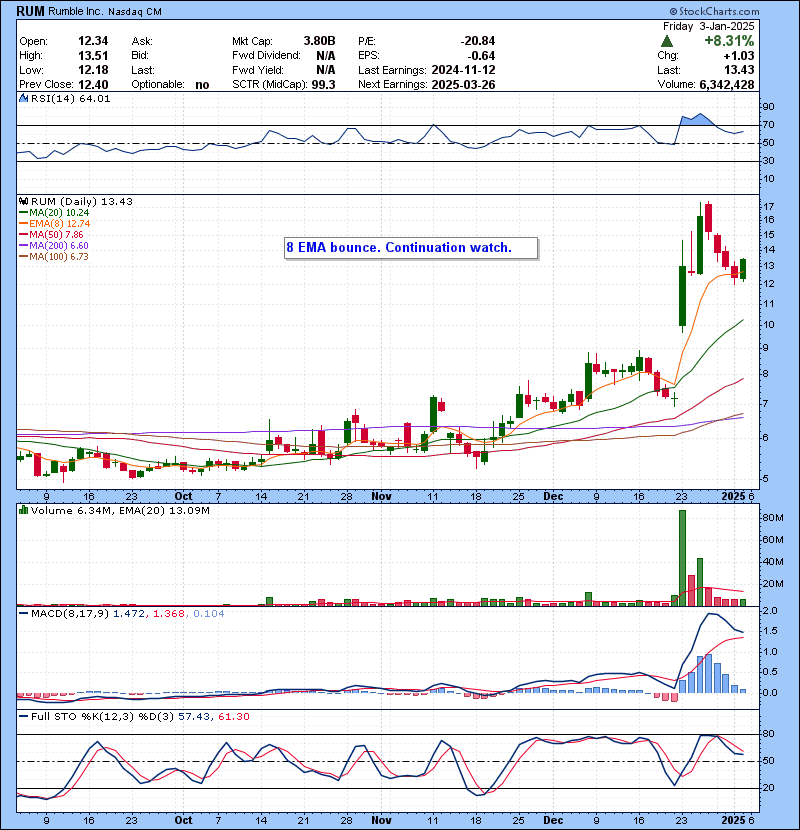800x830 pixels.
Task: Click the tallest red candlestick near 17
Action: [707, 219]
